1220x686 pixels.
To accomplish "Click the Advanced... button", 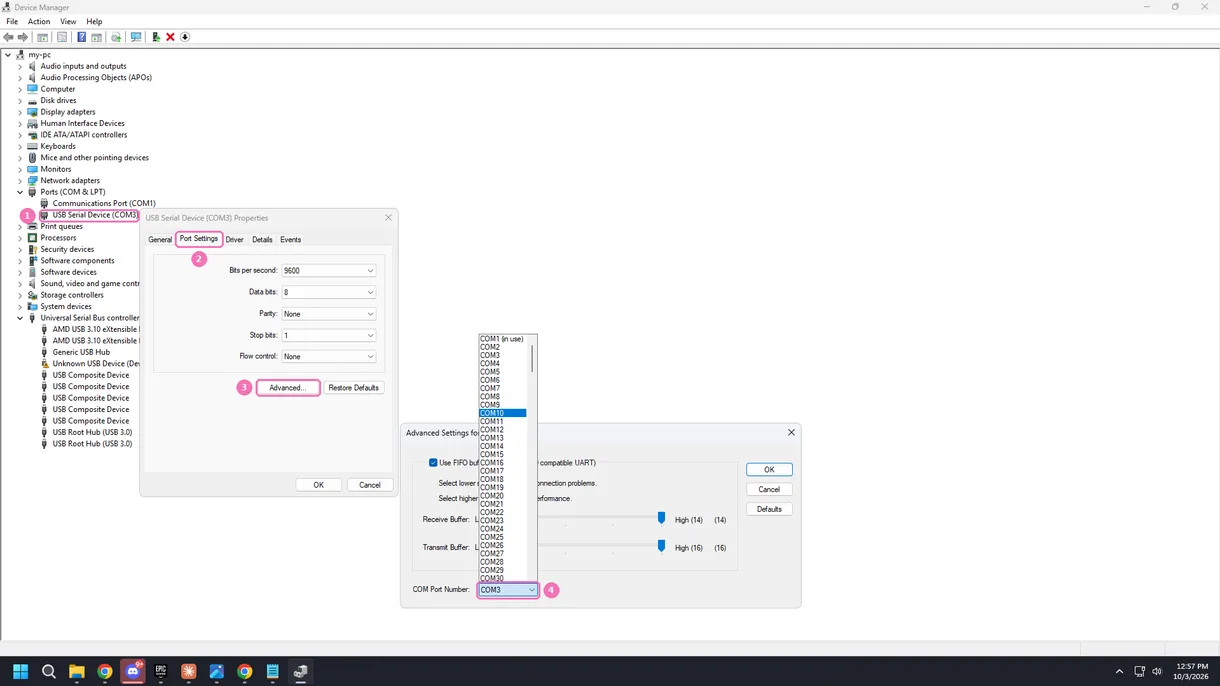I will point(288,388).
